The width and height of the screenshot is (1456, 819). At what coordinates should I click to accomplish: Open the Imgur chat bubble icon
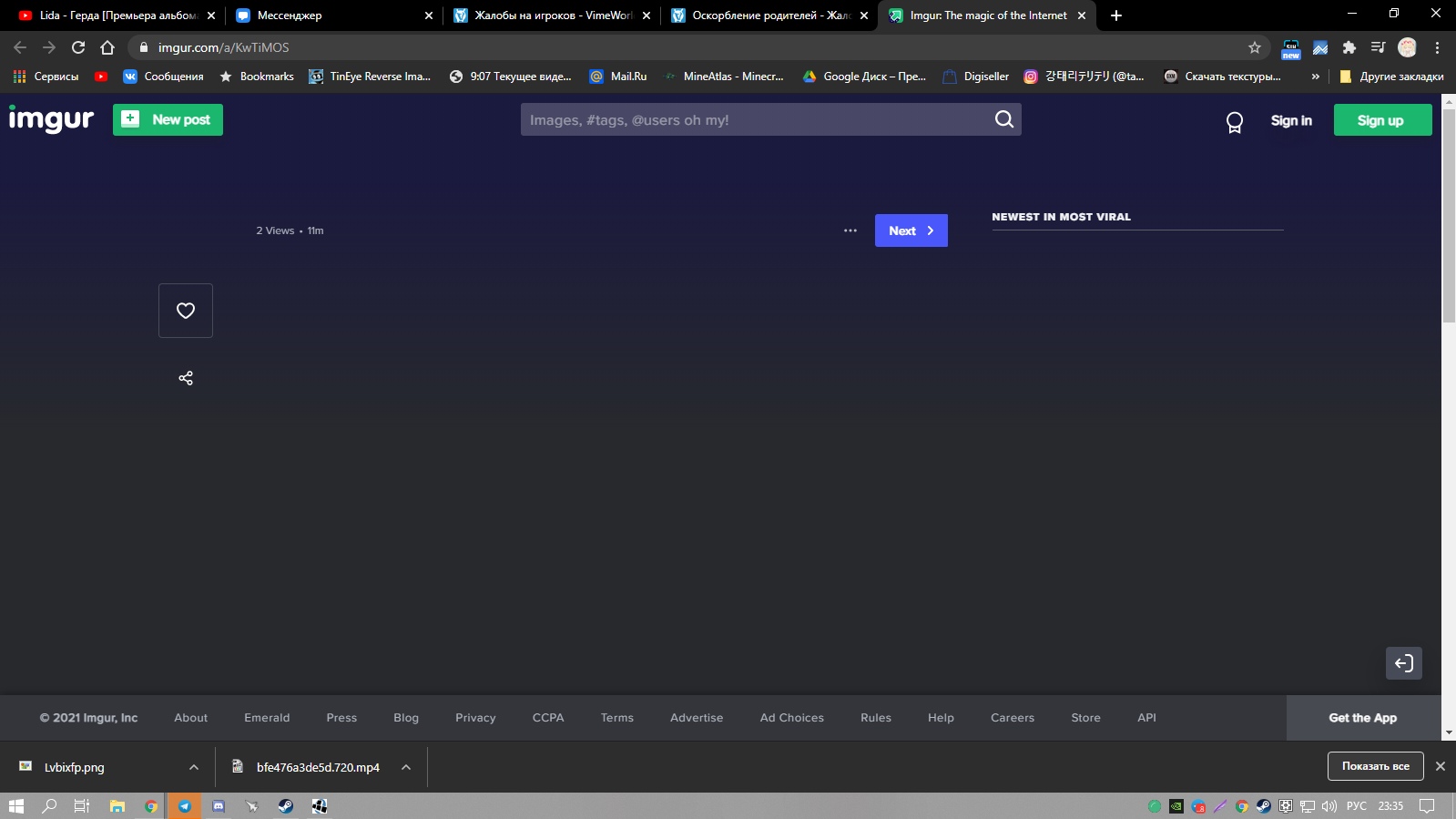tap(1234, 121)
